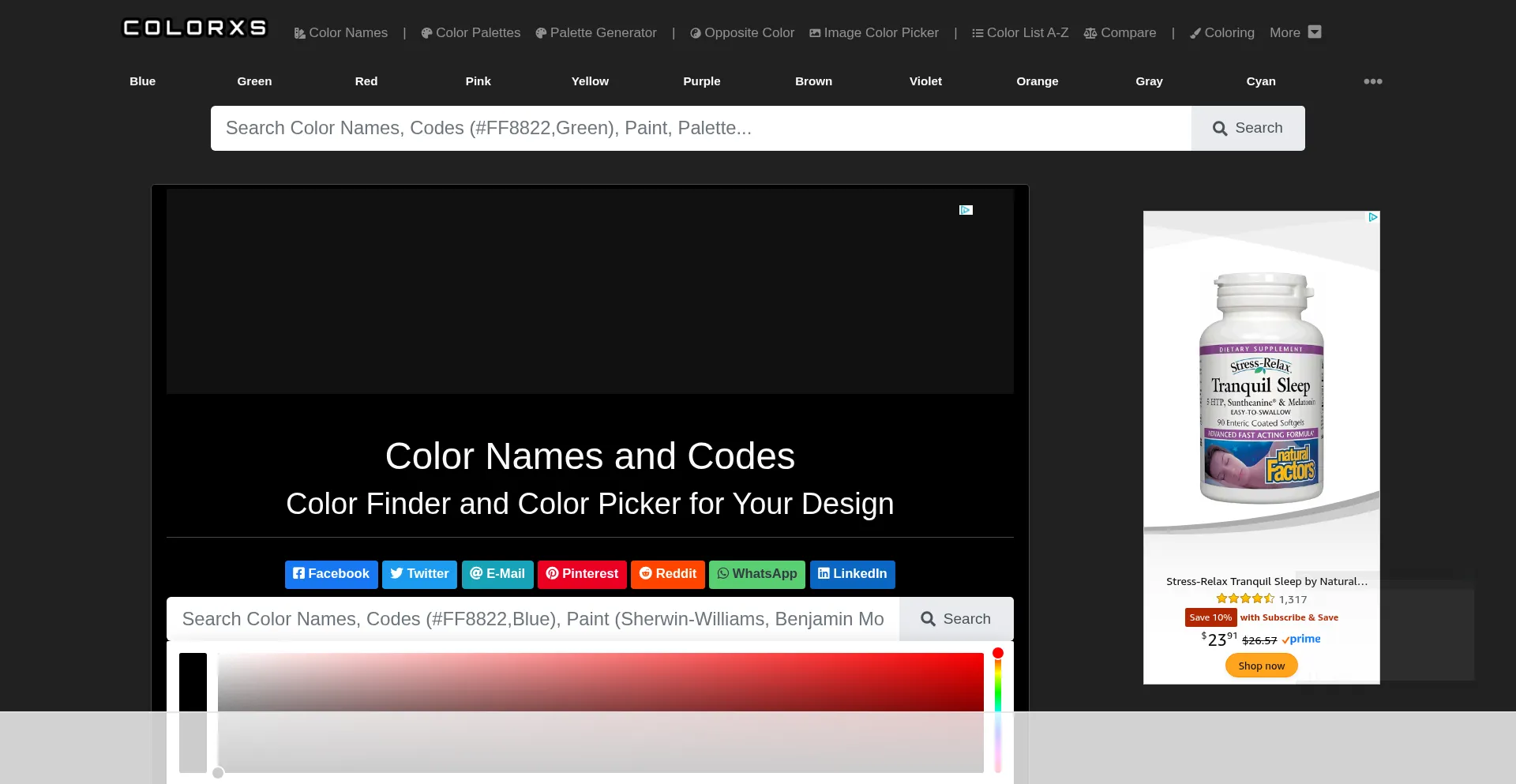Show more color categories via three dots

(1372, 81)
